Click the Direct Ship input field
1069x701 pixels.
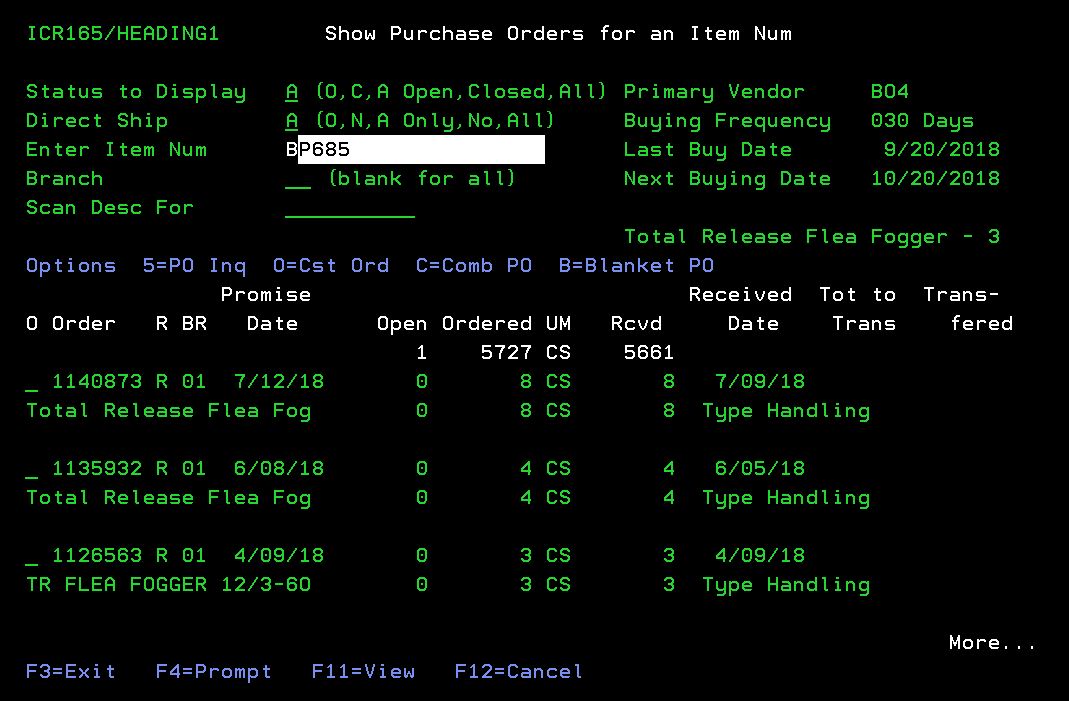[x=292, y=121]
